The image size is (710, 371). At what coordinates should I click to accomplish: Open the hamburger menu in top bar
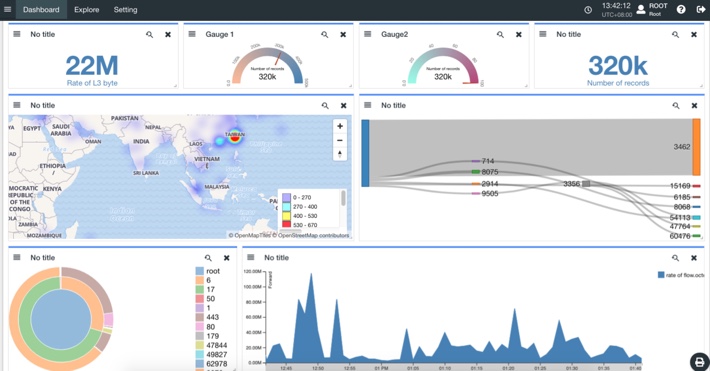(7, 9)
